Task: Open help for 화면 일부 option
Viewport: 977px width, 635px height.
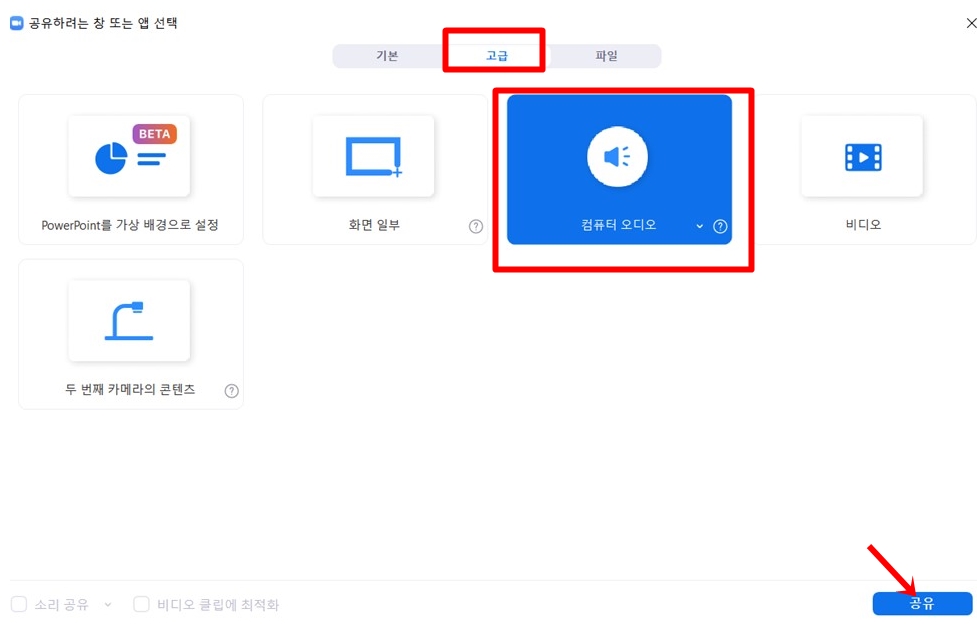Action: click(x=475, y=226)
